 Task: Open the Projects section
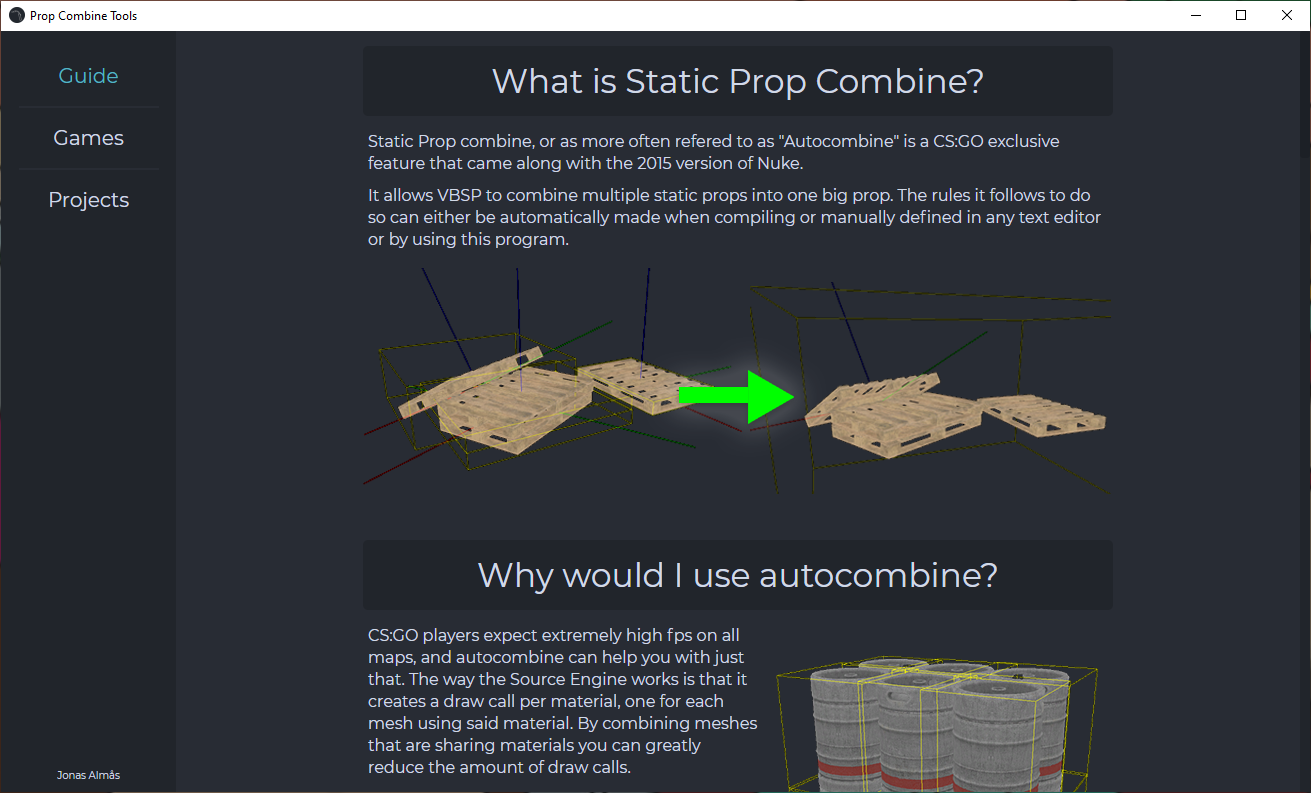pyautogui.click(x=88, y=200)
